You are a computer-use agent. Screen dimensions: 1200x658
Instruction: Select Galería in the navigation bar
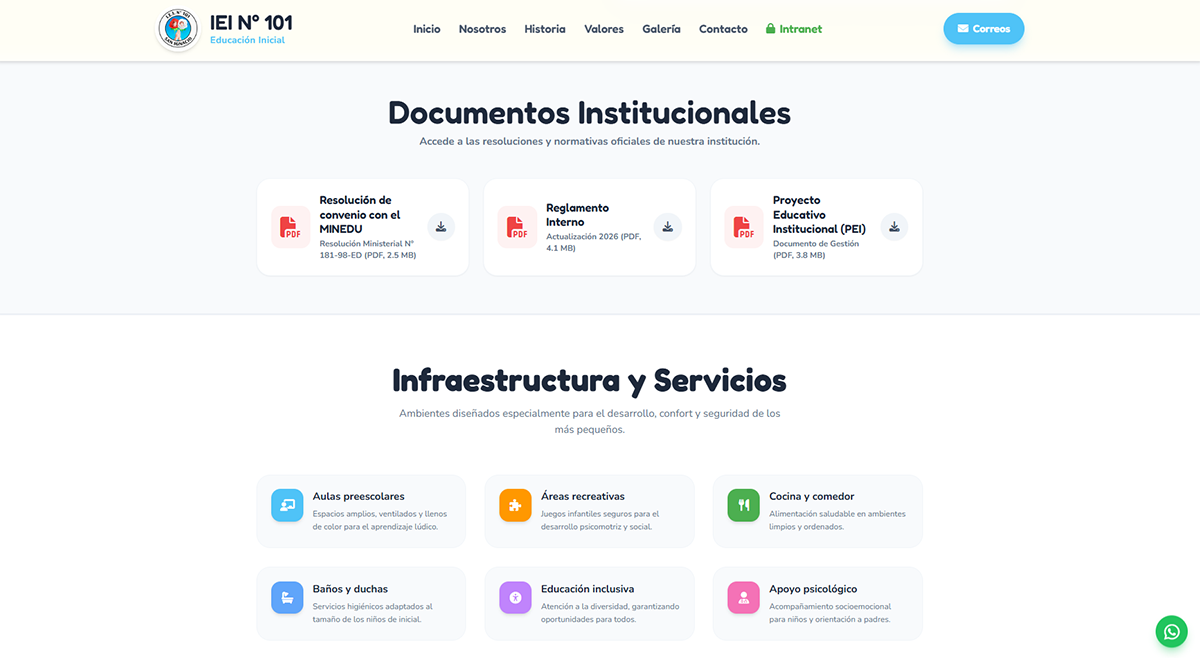coord(661,29)
